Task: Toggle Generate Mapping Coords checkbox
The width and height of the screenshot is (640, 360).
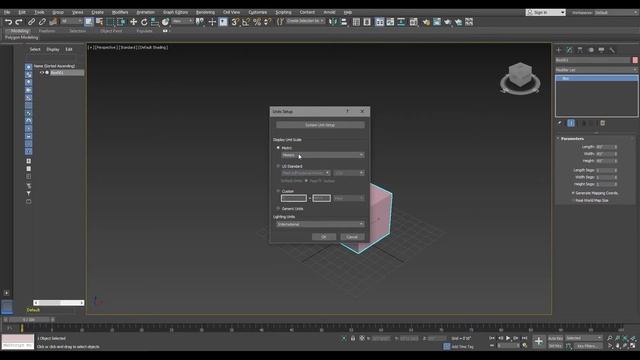Action: (x=573, y=193)
